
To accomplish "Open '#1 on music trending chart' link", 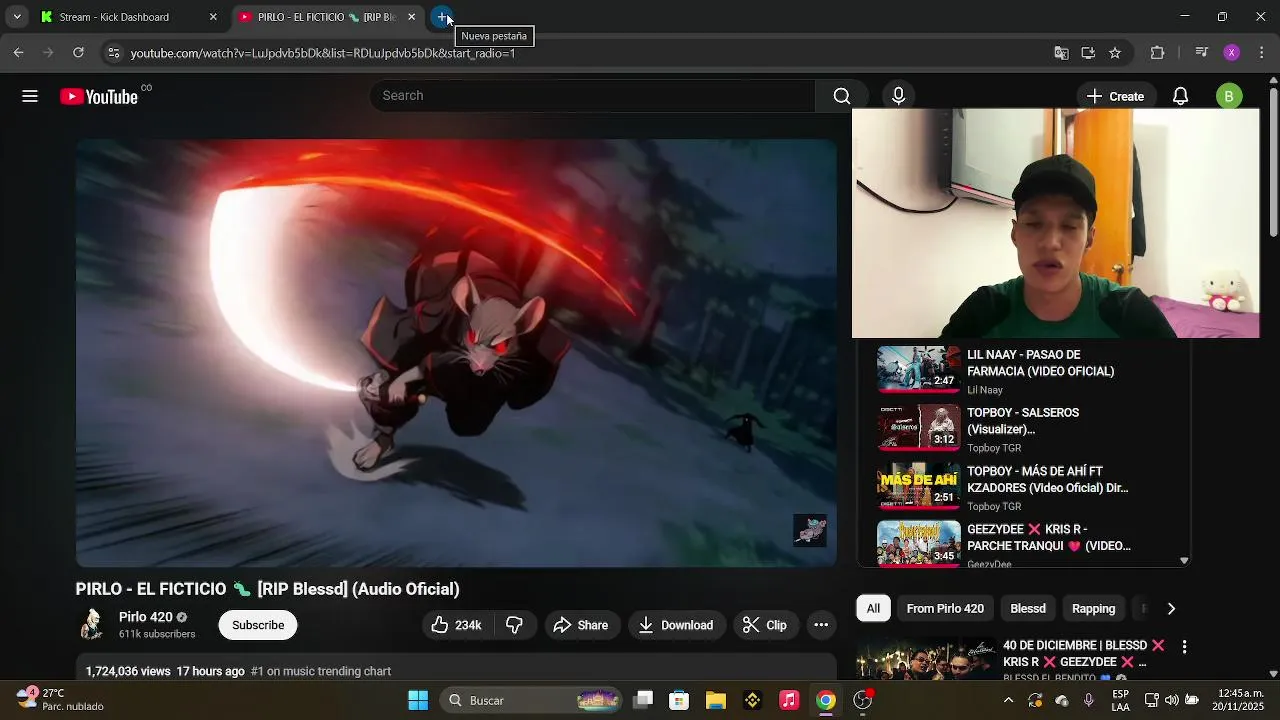I will 321,671.
